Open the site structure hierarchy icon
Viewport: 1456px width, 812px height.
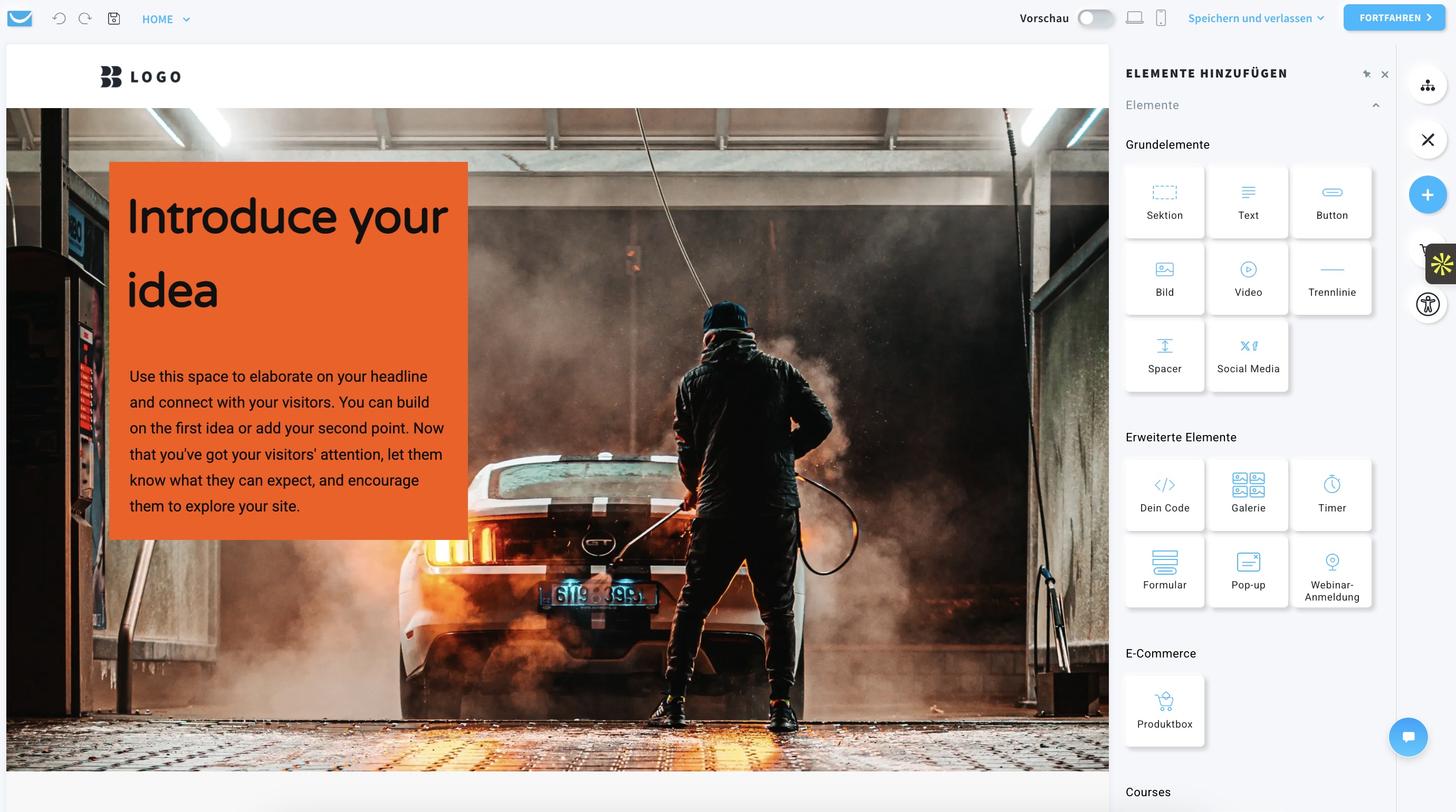(x=1427, y=85)
